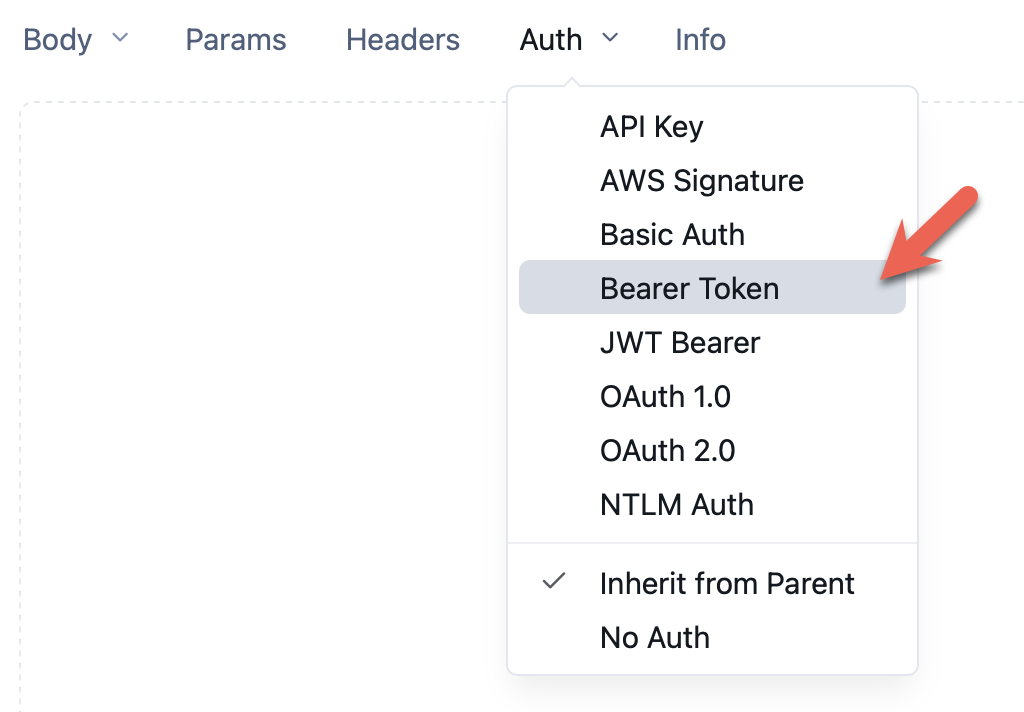Image resolution: width=1024 pixels, height=712 pixels.
Task: Choose API Key from the Auth menu
Action: click(x=651, y=127)
